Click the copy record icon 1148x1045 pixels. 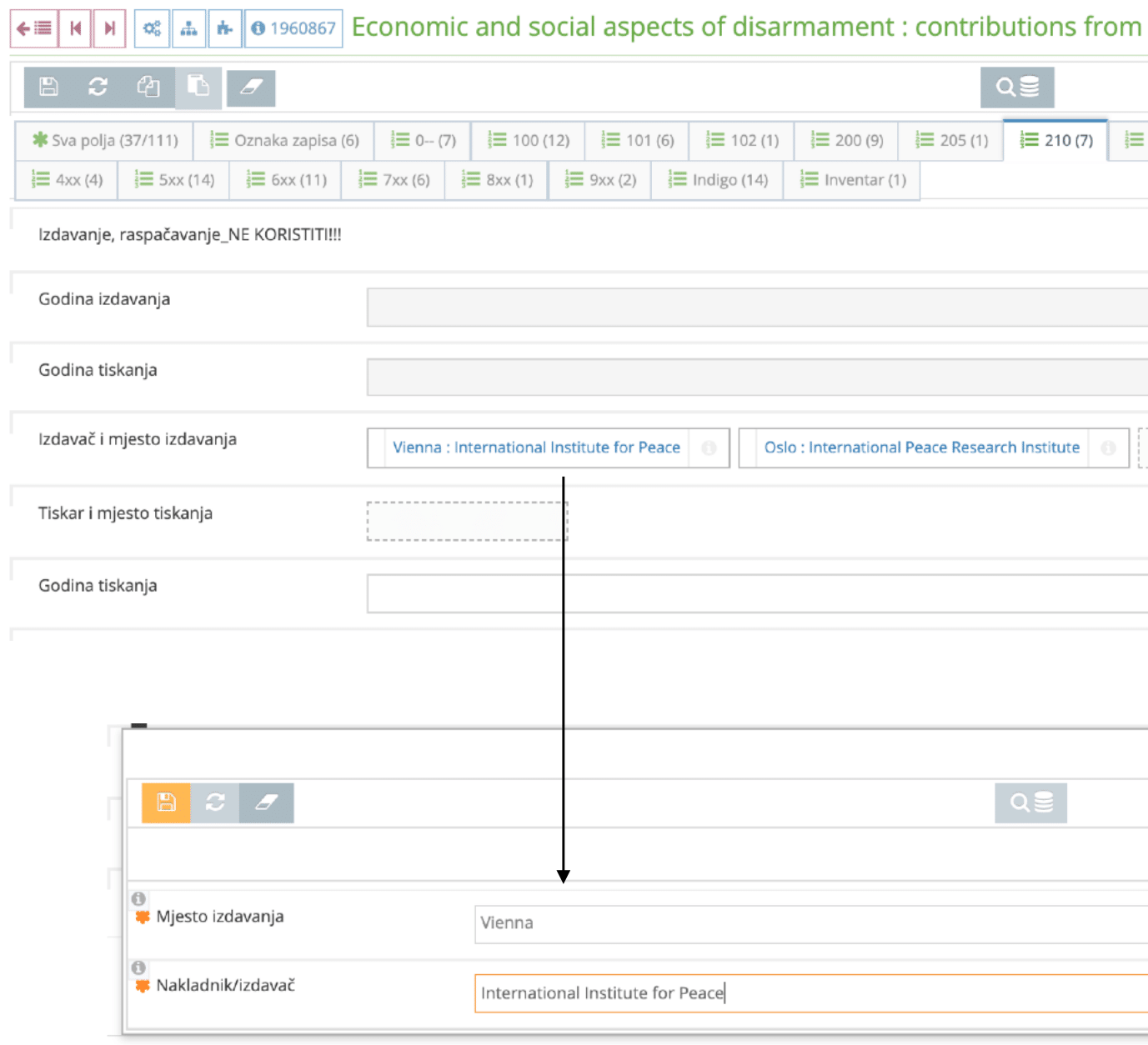[148, 86]
